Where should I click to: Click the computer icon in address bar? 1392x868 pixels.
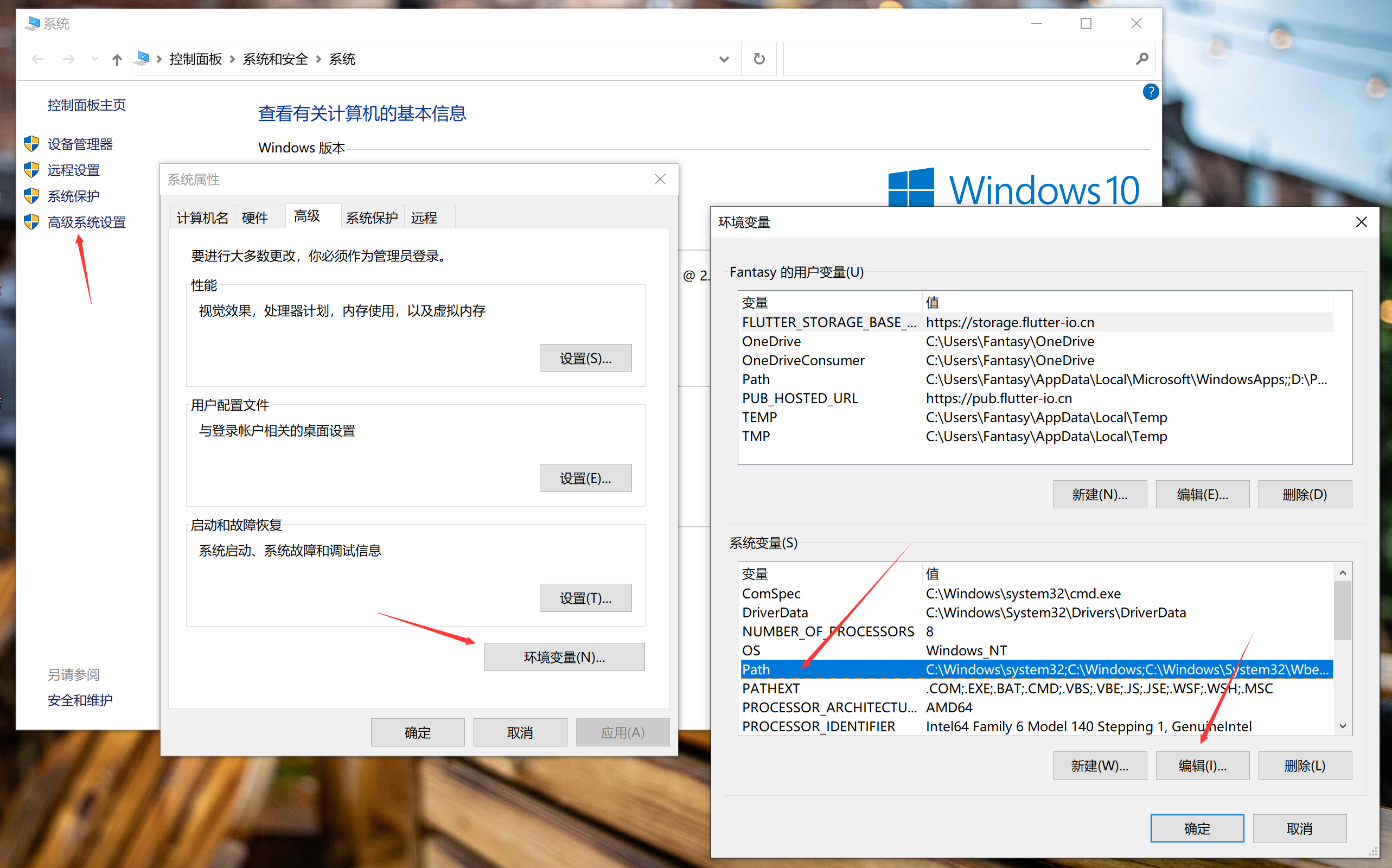142,59
